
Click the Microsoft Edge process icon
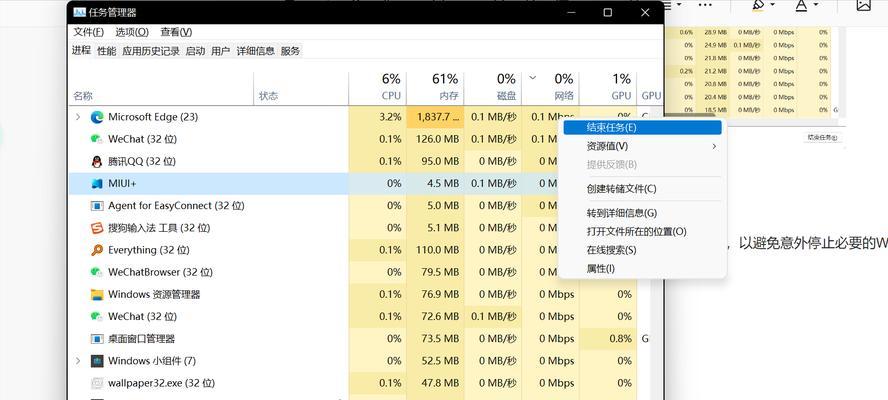coord(97,117)
